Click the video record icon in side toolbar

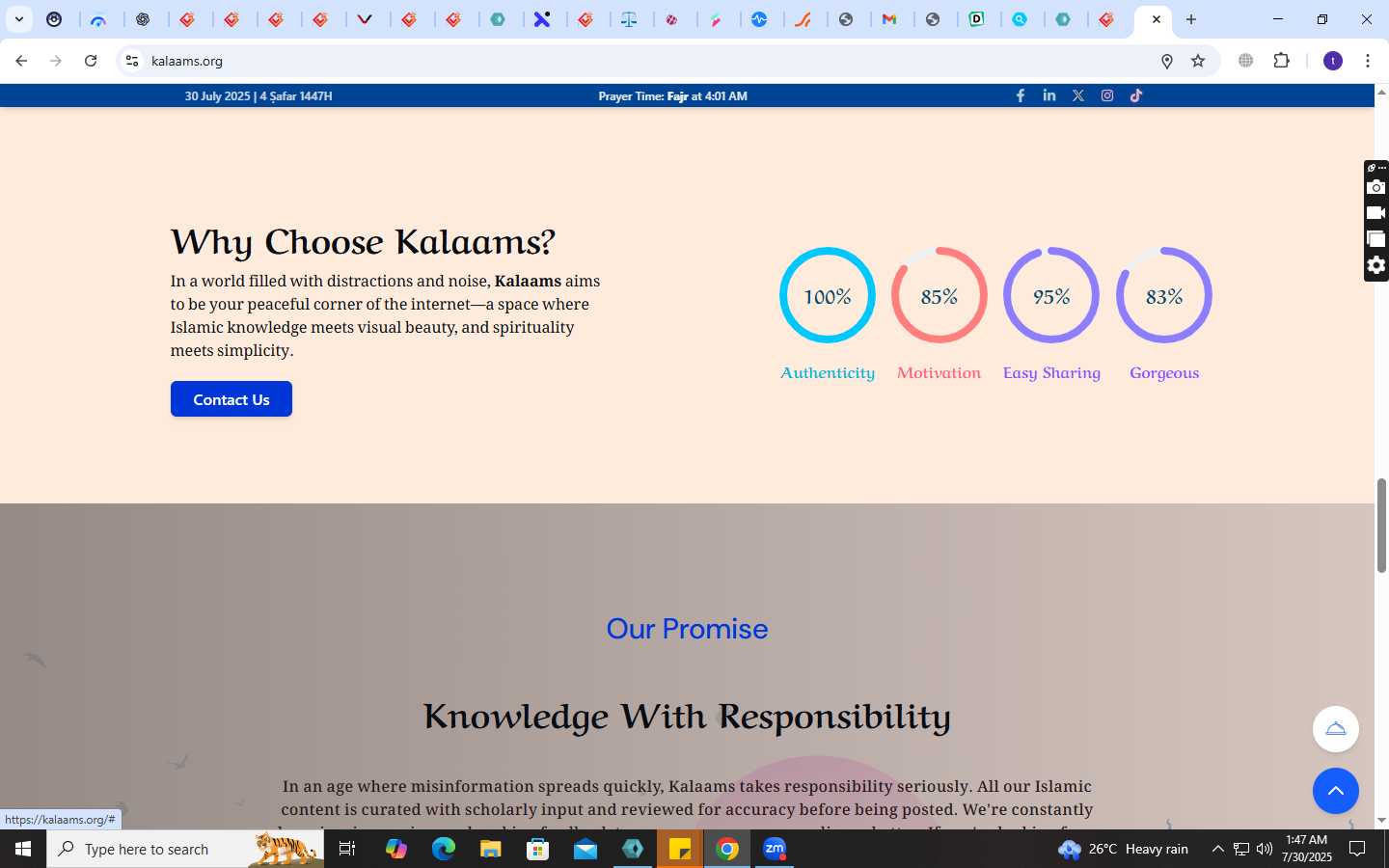click(x=1376, y=213)
